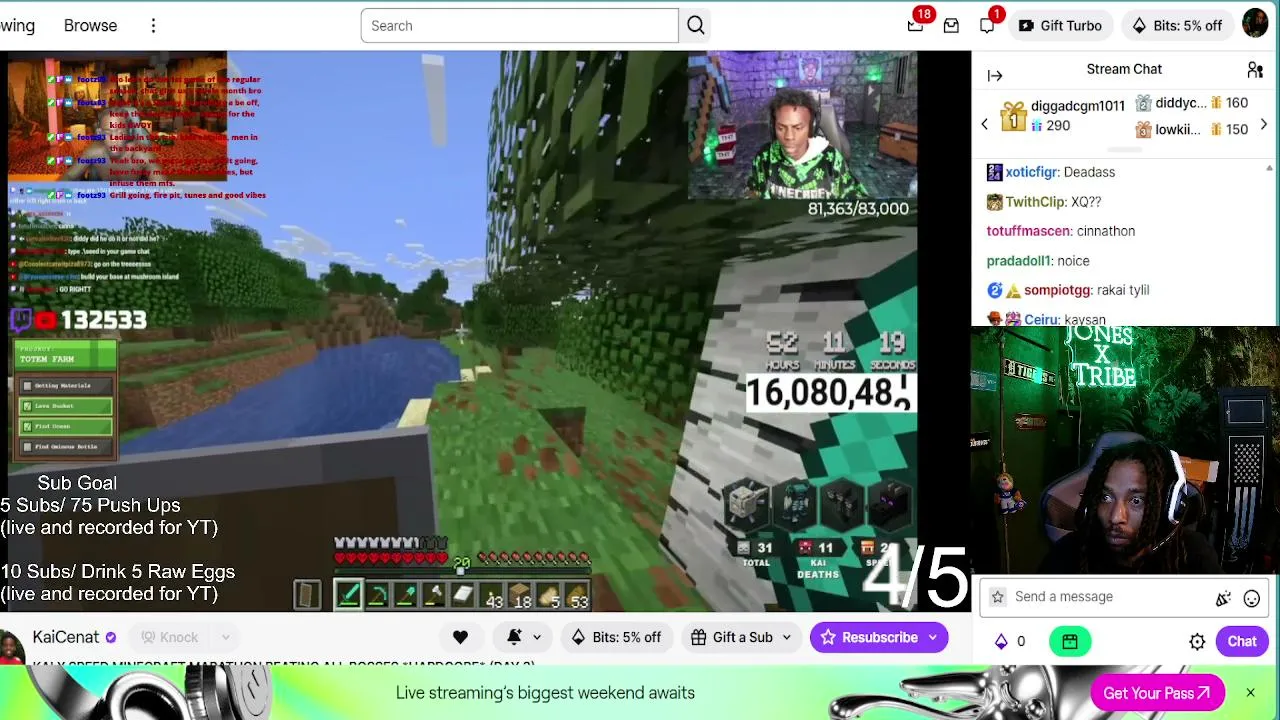Open sompiotgg's chat user card
Screen dimensions: 1280x720
[1057, 290]
